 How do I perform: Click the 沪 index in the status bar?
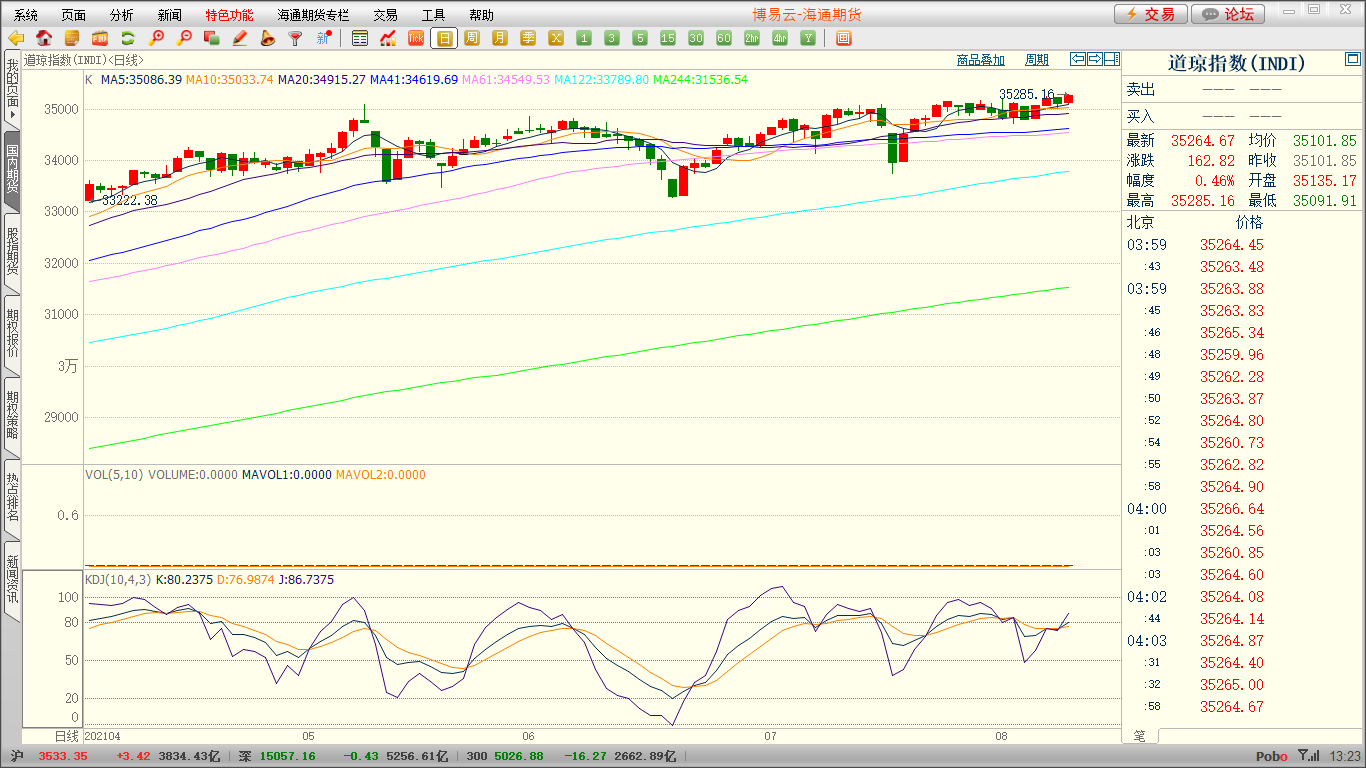coord(17,757)
